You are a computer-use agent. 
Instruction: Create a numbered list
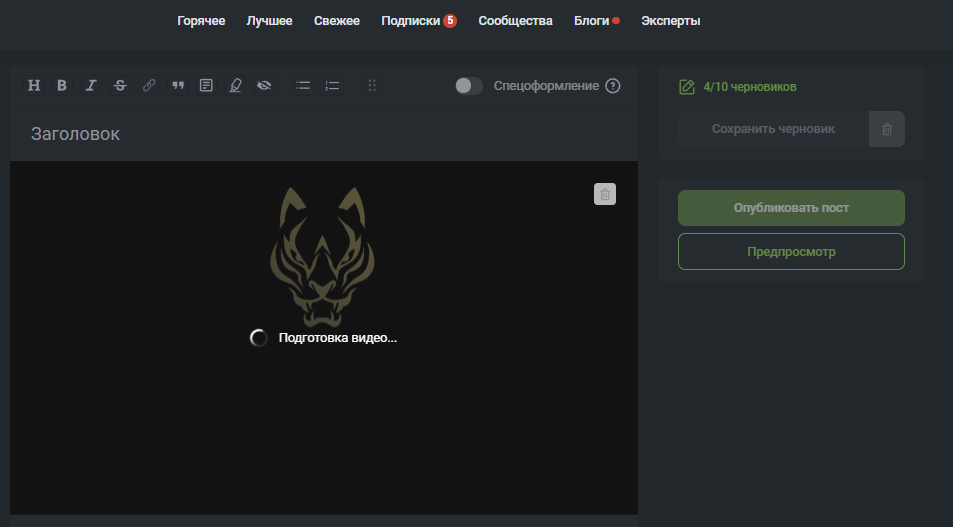(332, 86)
